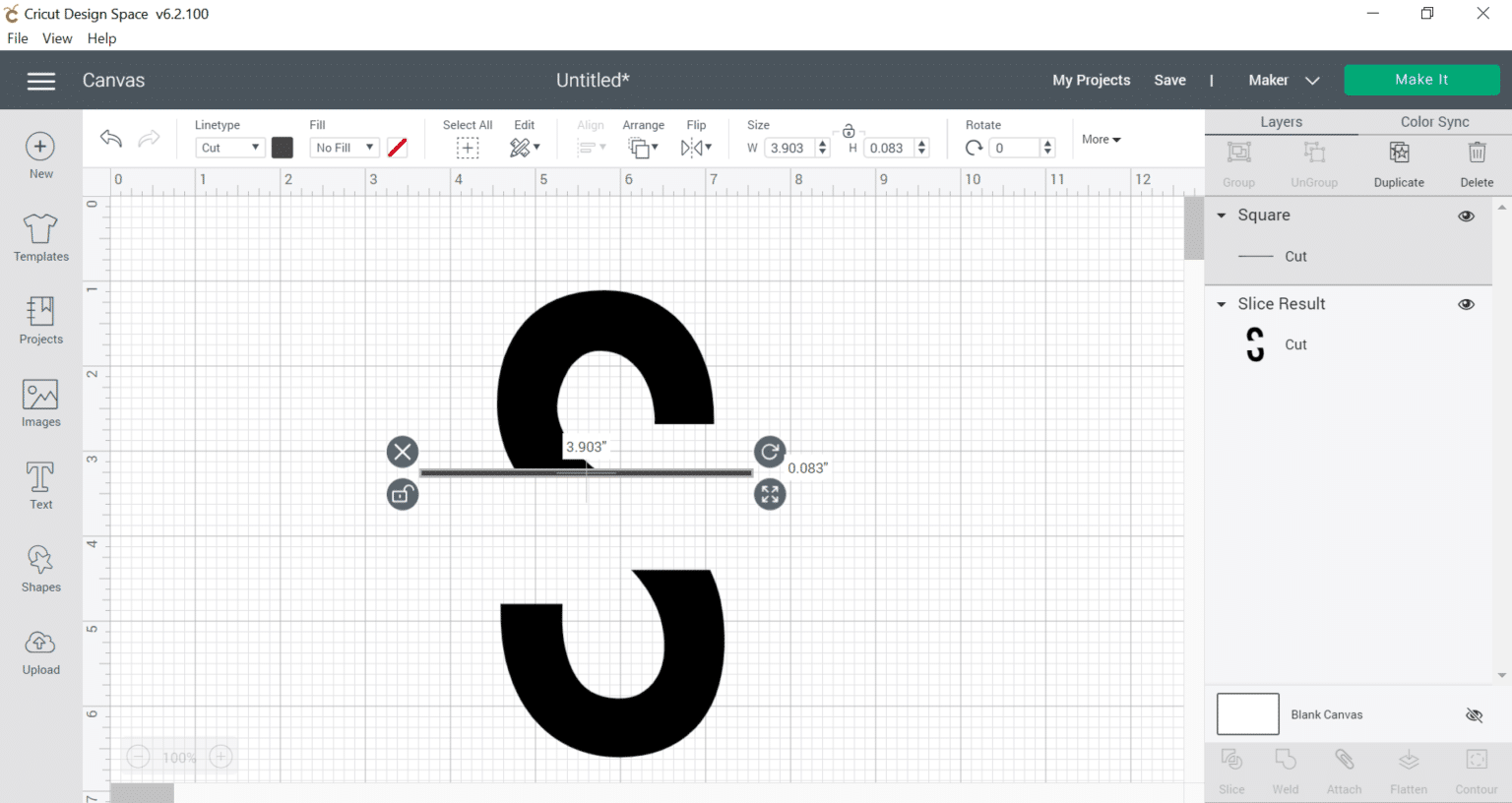This screenshot has width=1512, height=803.
Task: Select the Weld tool
Action: point(1285,771)
